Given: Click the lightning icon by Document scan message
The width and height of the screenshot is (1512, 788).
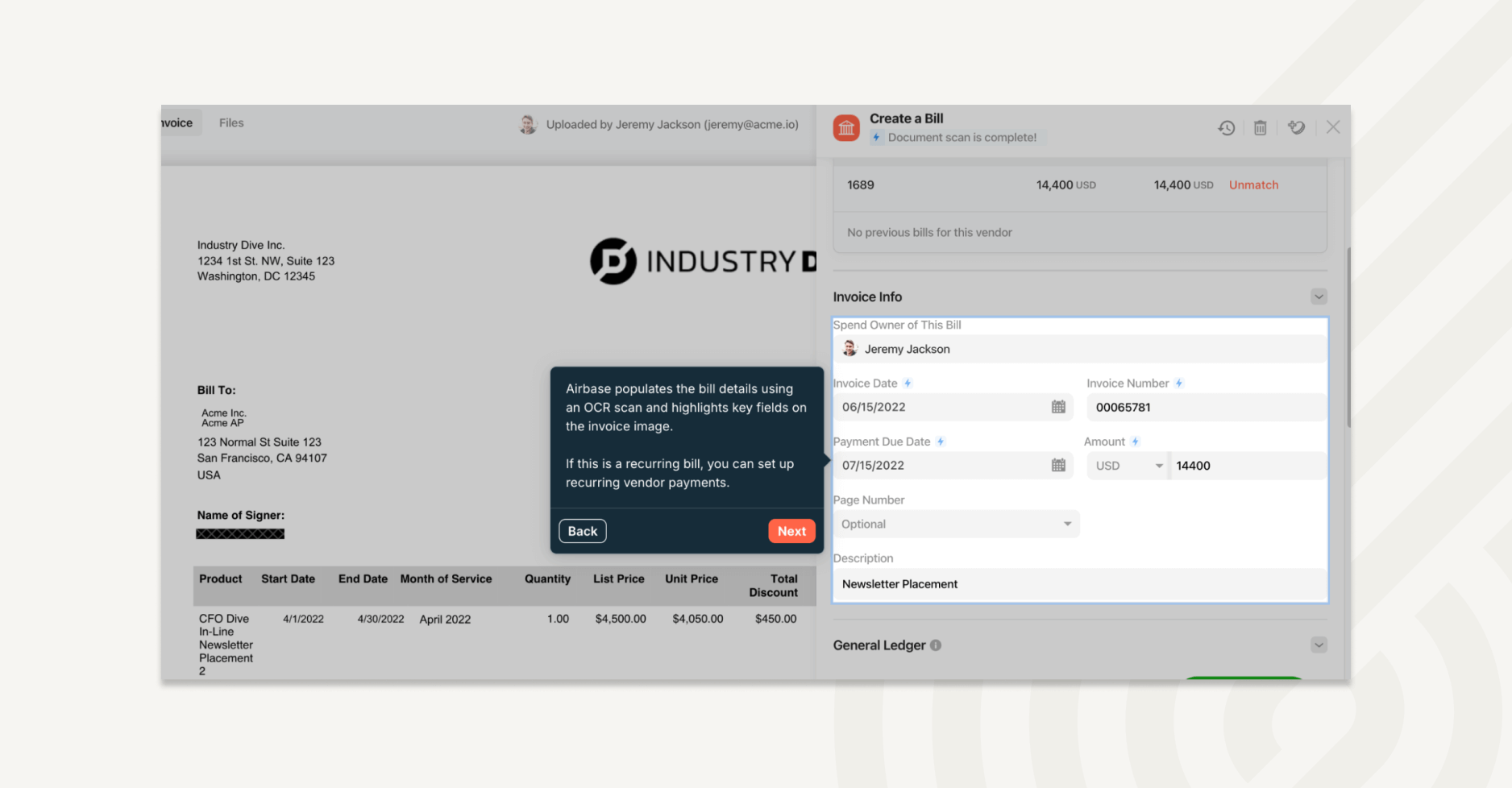Looking at the screenshot, I should tap(876, 137).
